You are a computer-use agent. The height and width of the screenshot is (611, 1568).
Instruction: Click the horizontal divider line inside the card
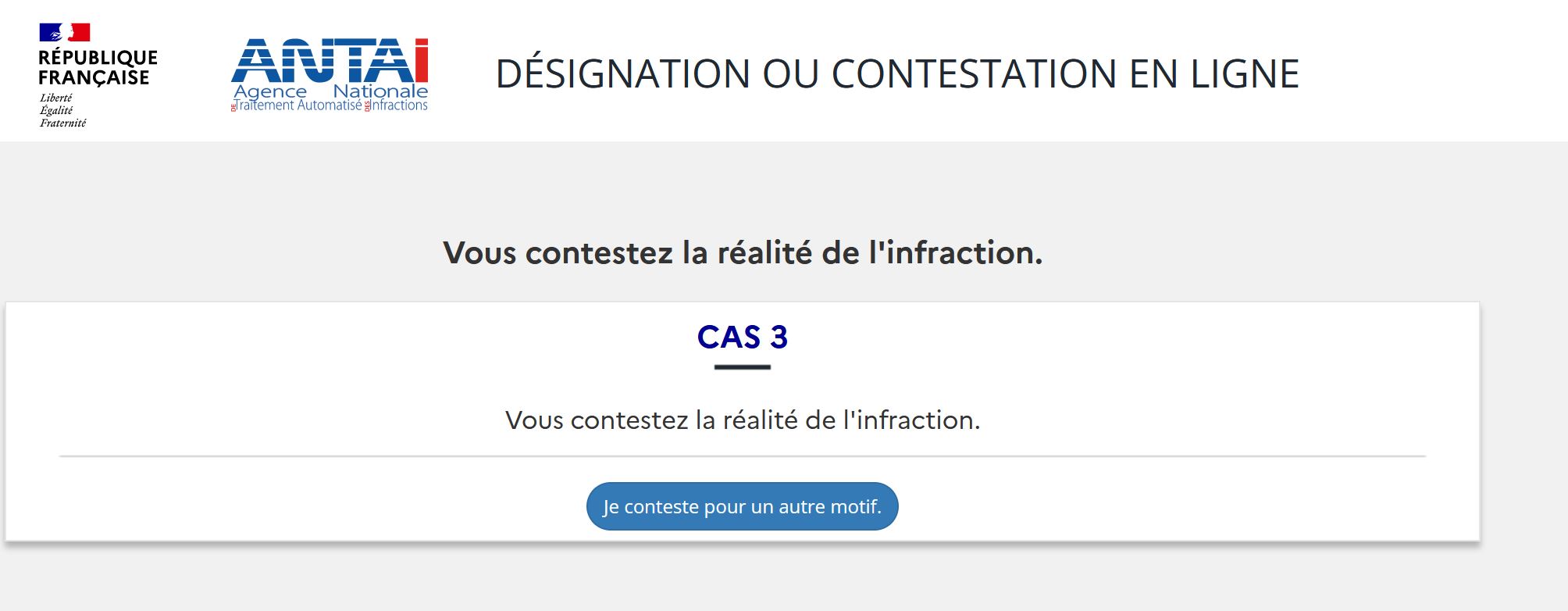[743, 456]
